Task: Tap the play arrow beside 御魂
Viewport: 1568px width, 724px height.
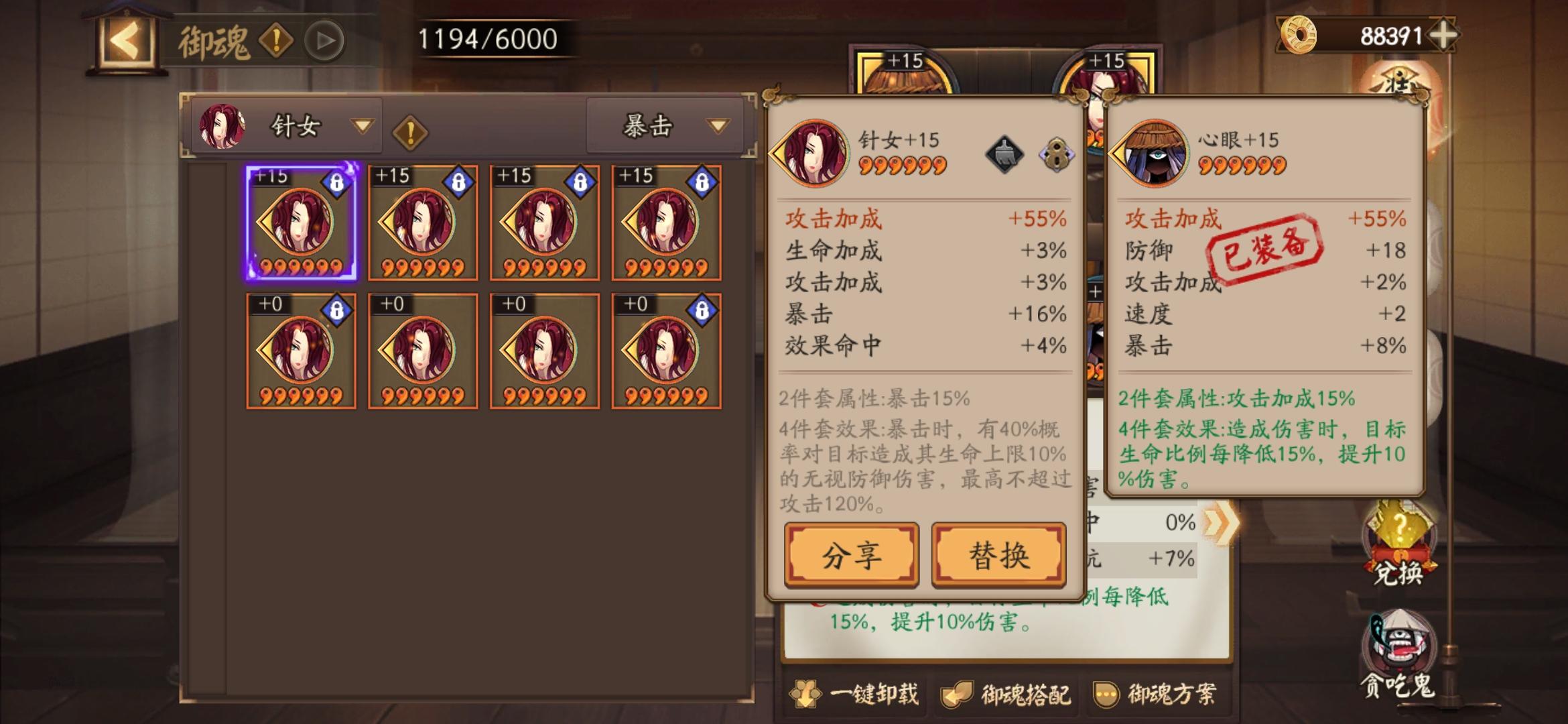Action: click(325, 41)
